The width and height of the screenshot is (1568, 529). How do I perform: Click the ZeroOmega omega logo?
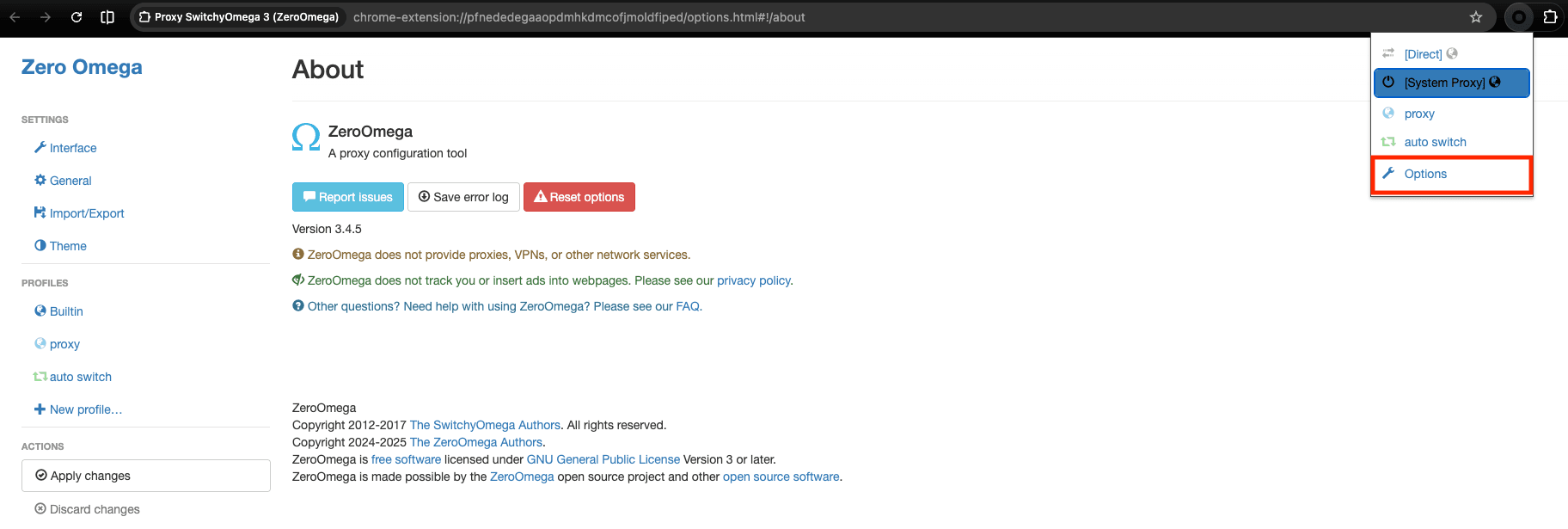click(x=306, y=138)
